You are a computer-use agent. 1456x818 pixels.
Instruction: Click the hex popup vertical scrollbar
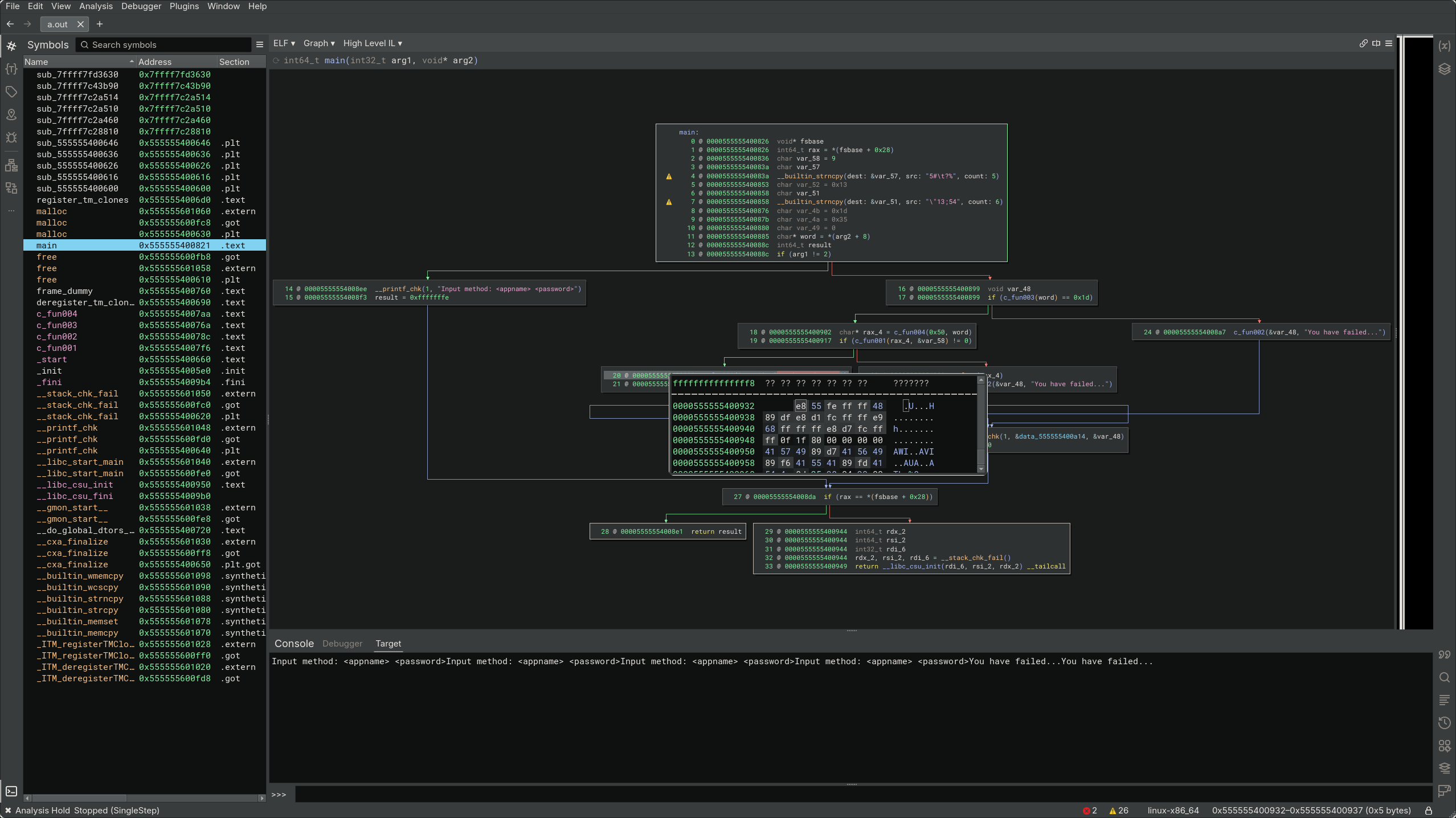tap(980, 424)
